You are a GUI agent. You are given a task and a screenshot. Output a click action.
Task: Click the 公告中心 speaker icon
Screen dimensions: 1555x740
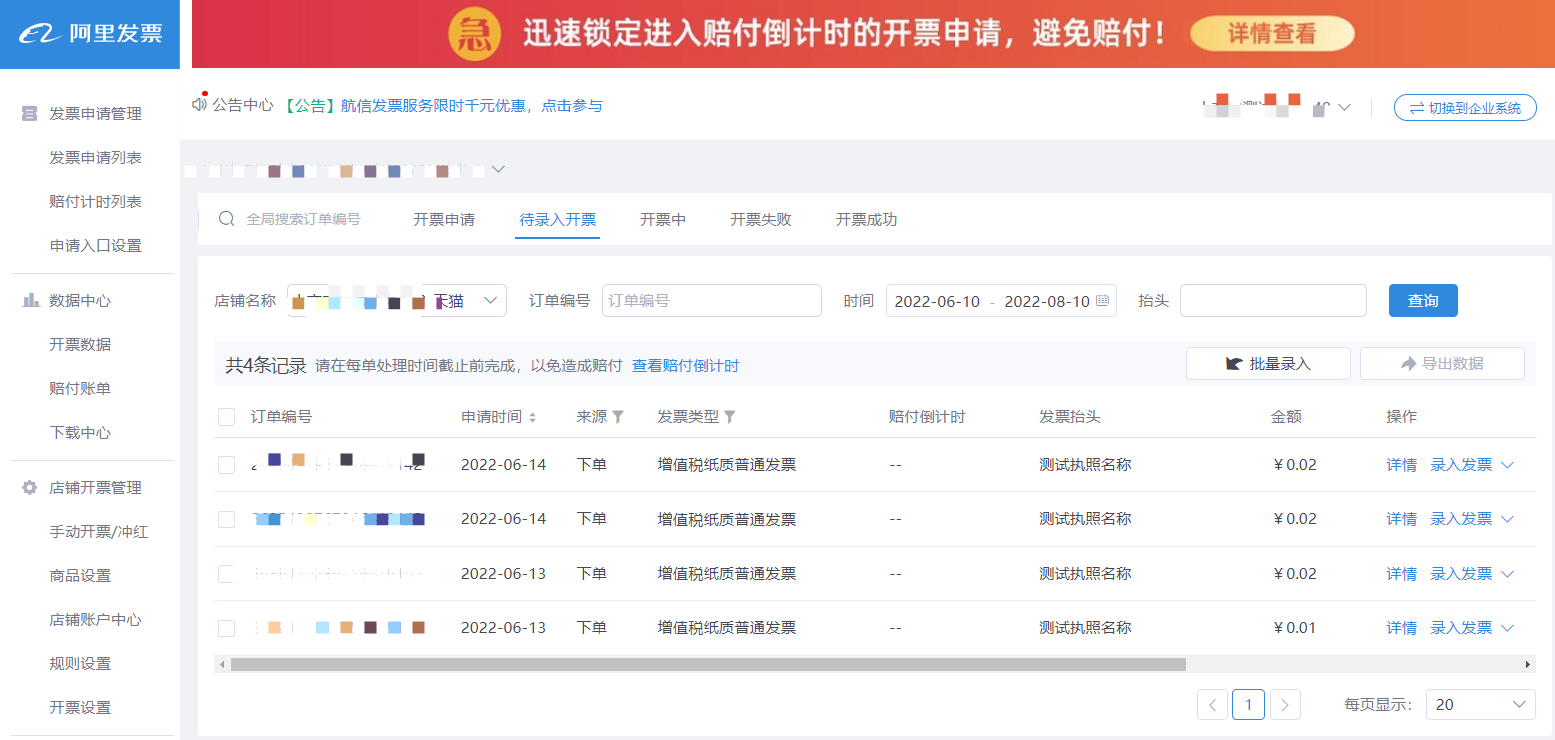click(200, 104)
